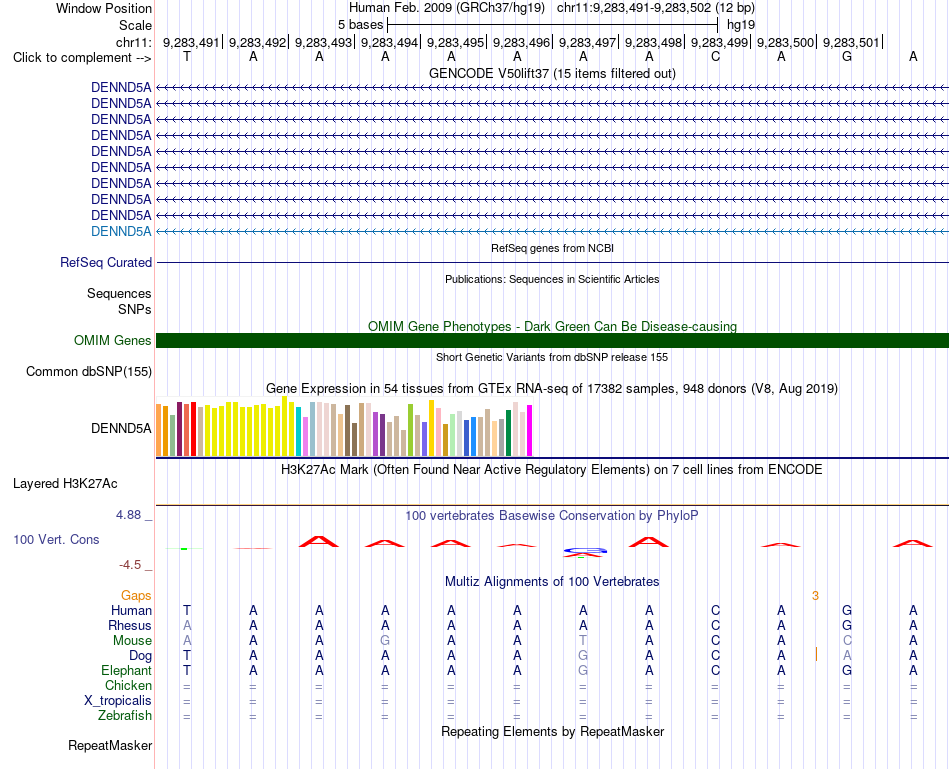Image resolution: width=950 pixels, height=769 pixels.
Task: Click the Mouse species label
Action: (x=132, y=641)
